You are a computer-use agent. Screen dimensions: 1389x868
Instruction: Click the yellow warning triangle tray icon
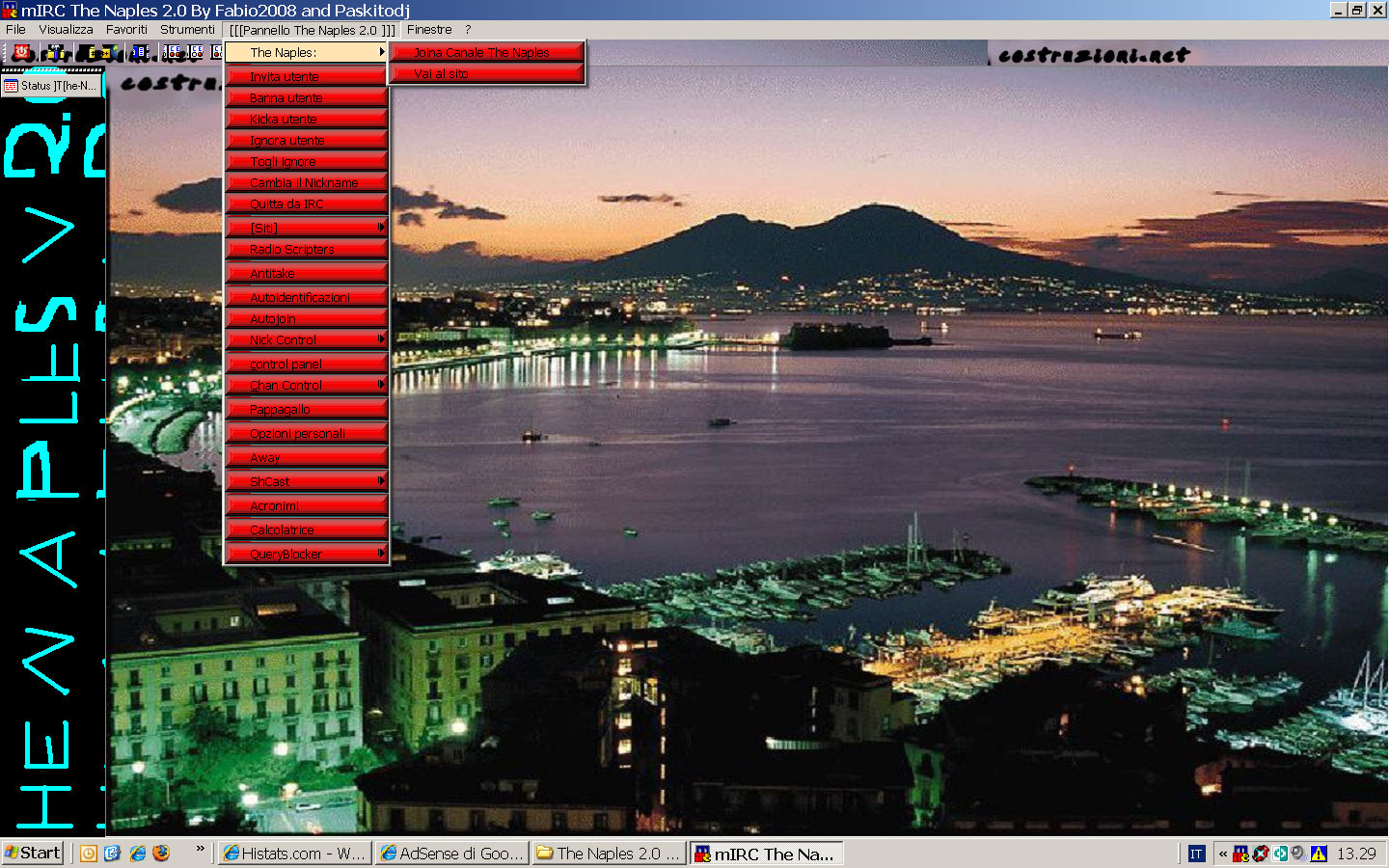[x=1319, y=854]
